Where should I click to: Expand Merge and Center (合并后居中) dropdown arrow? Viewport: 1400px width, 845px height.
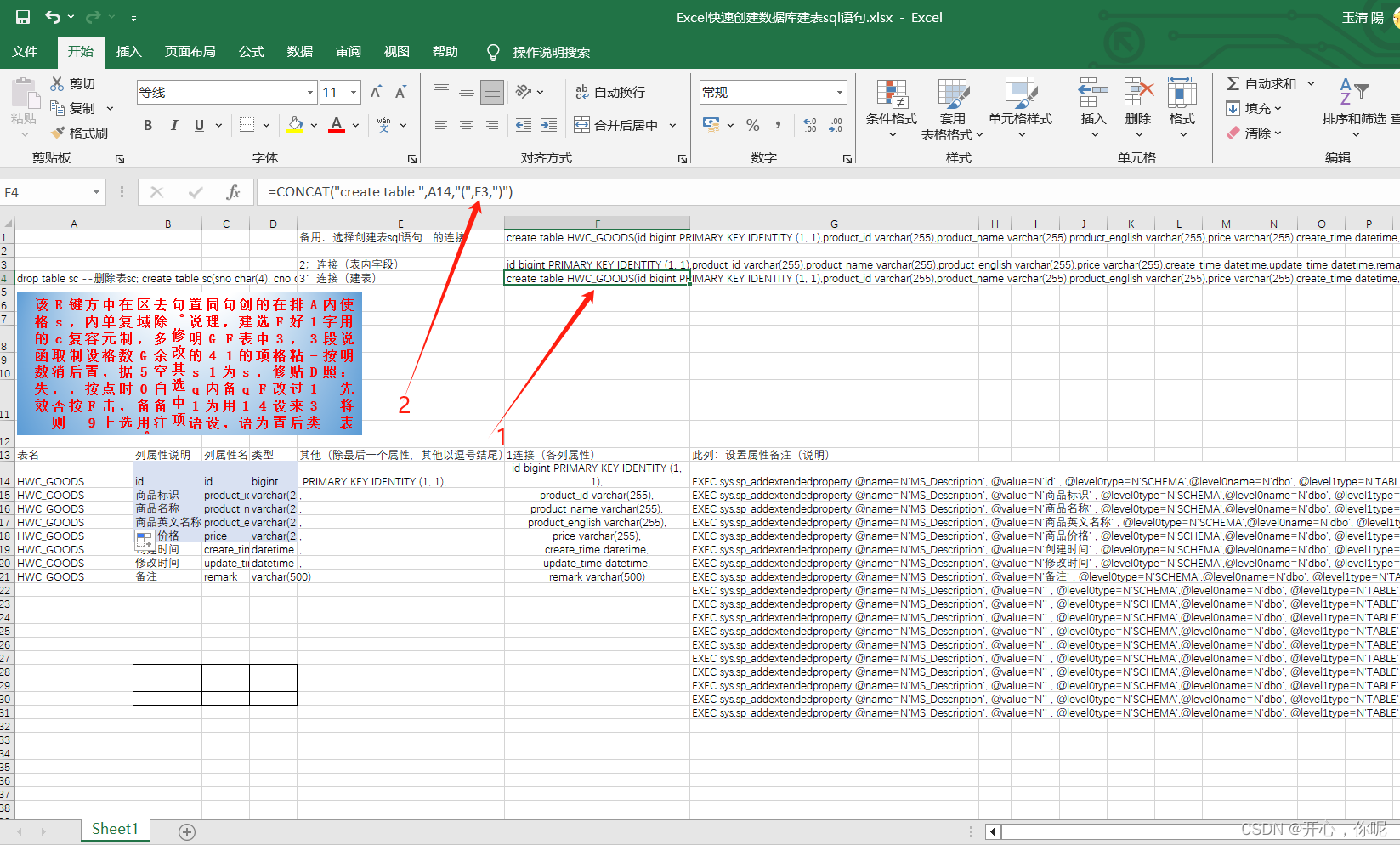click(672, 125)
